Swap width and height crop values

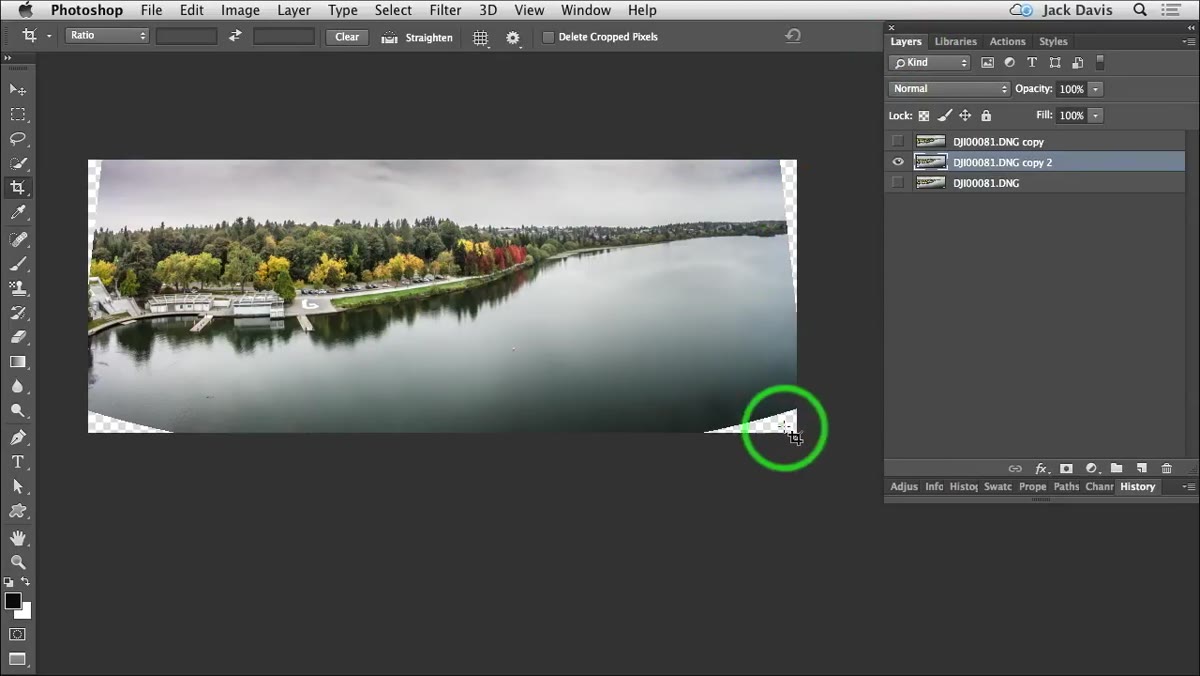(235, 36)
